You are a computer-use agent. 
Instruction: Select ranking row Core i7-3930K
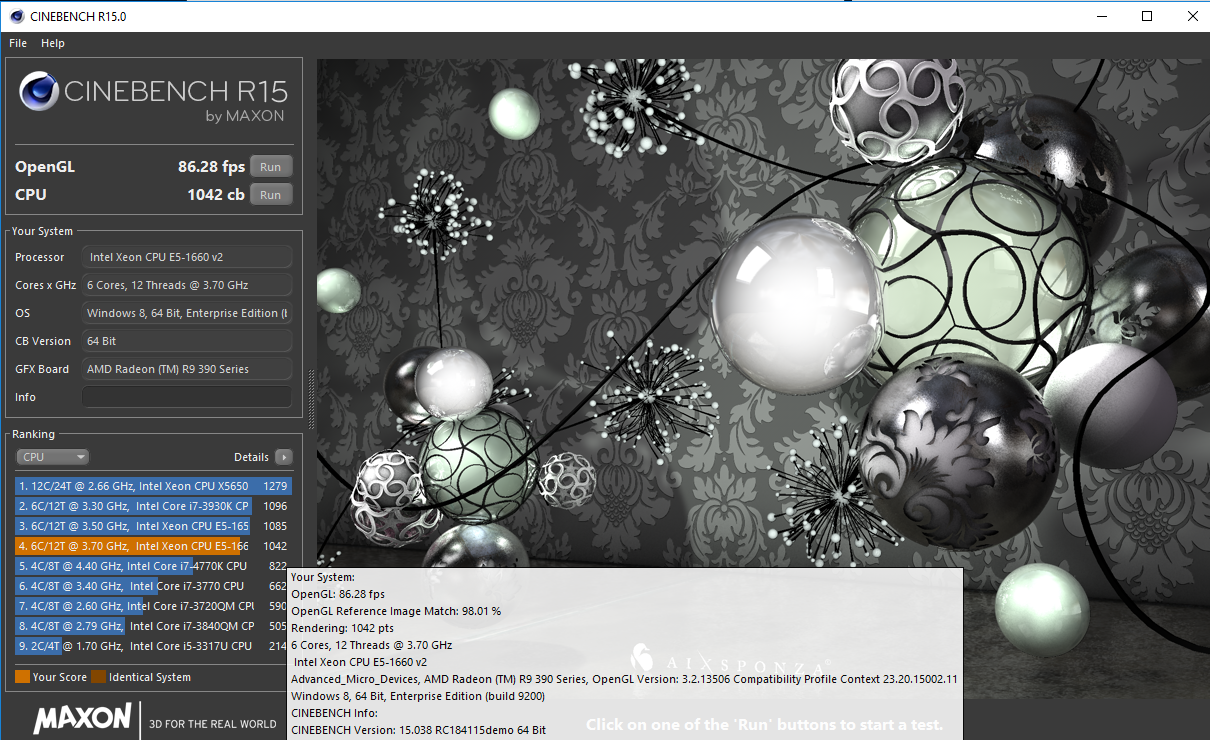154,506
